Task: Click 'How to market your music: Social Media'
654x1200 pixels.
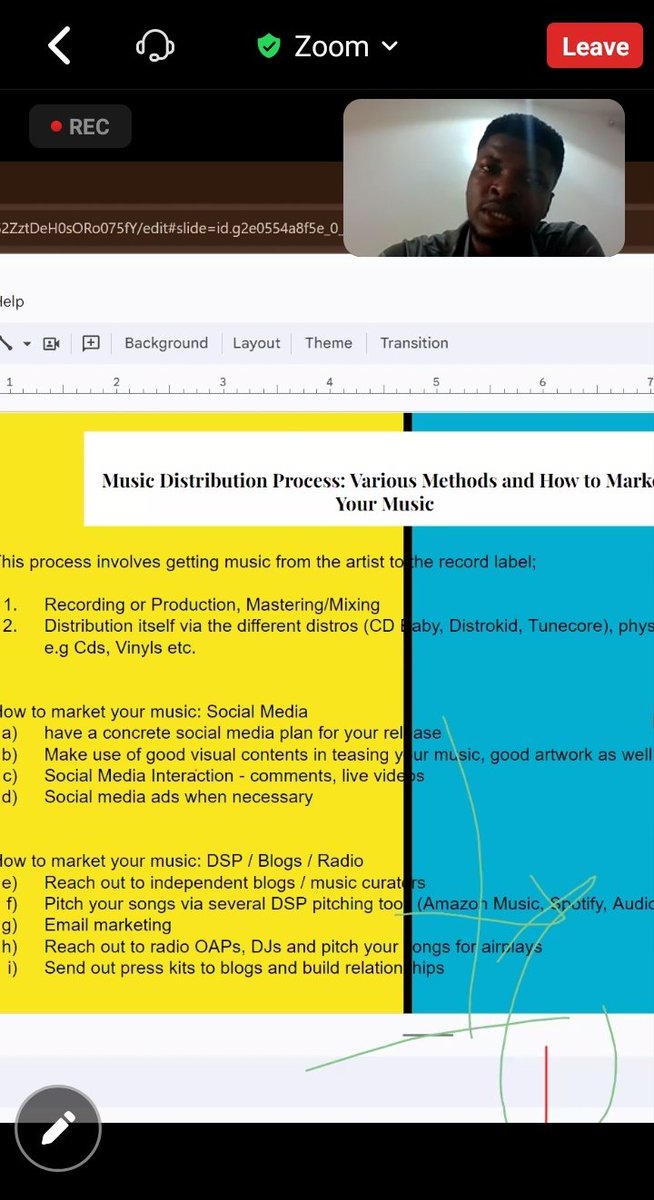Action: point(154,712)
